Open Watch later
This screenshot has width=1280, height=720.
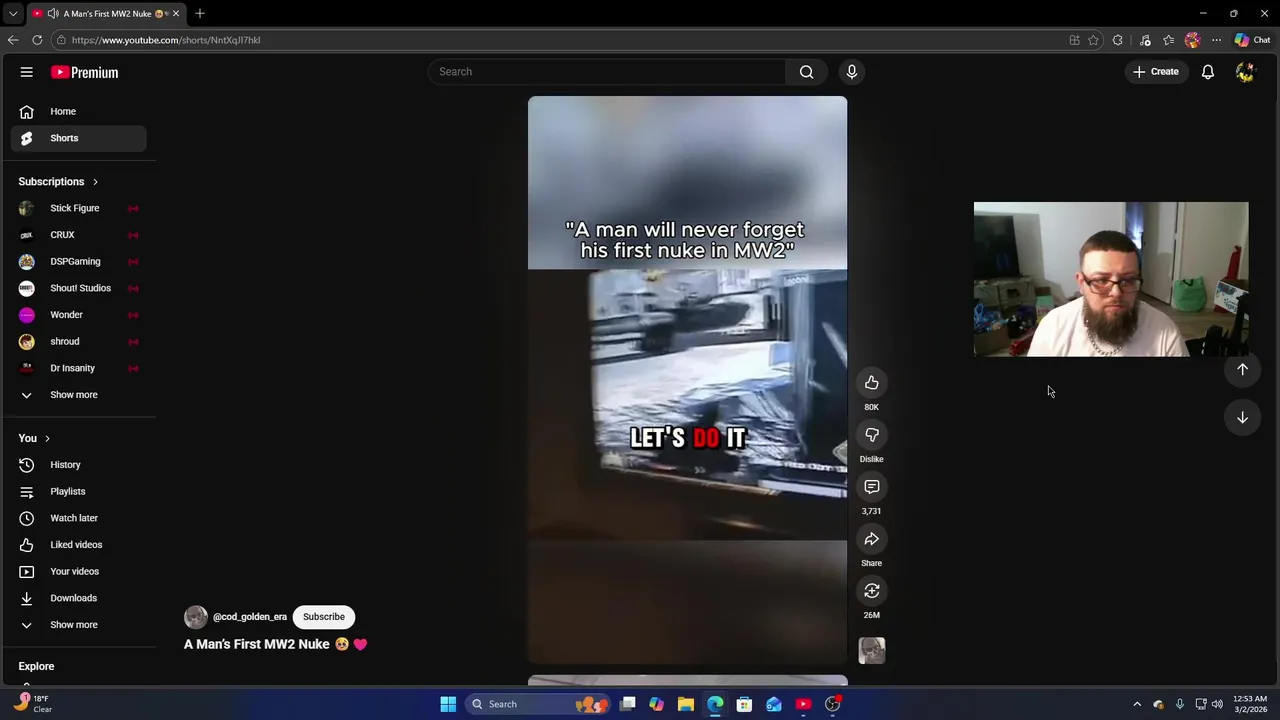click(78, 518)
